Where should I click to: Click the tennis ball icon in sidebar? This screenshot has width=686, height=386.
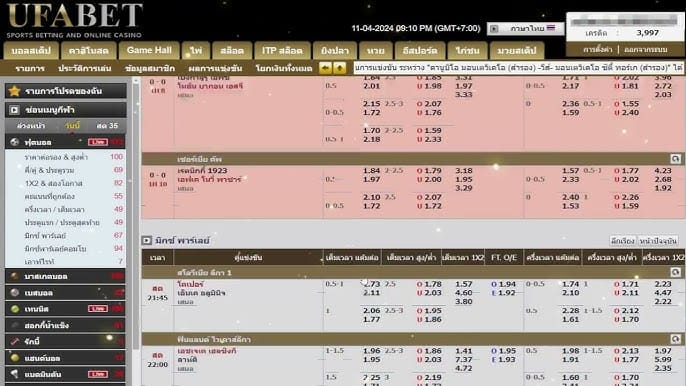click(14, 309)
